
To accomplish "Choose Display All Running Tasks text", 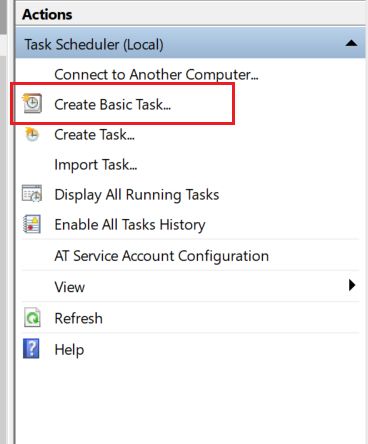I will pos(137,195).
